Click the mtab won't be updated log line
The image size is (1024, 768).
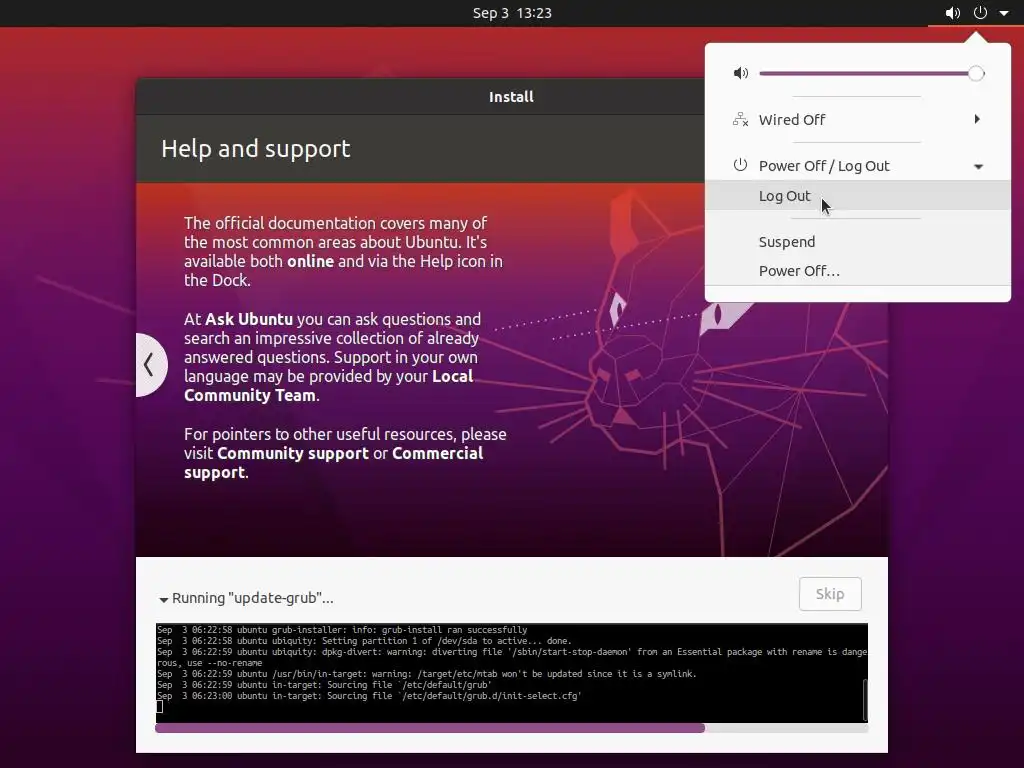(x=426, y=673)
